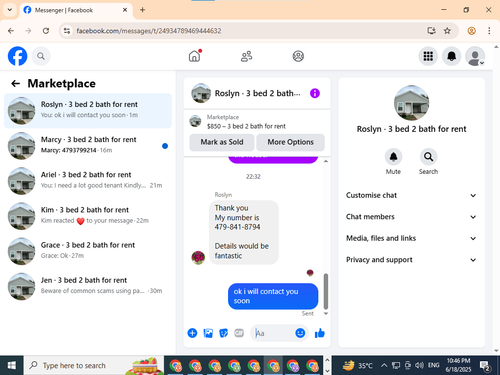500x375 pixels.
Task: Open the $850 – 3 bed 2 bath listing link
Action: (246, 126)
